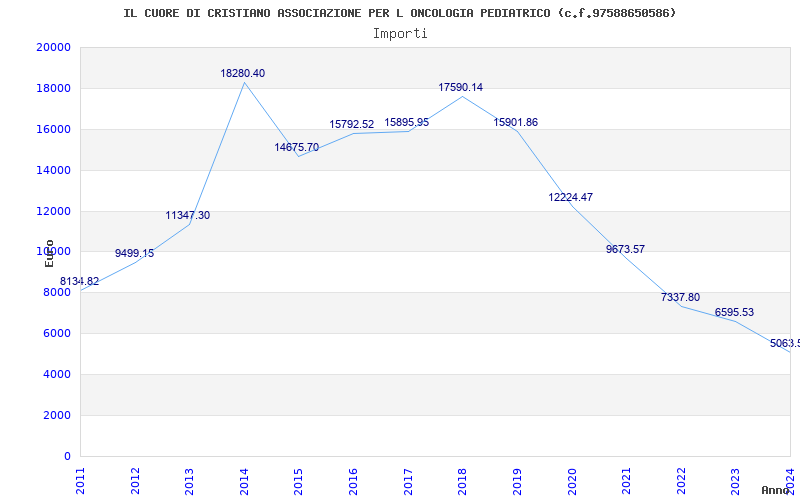Click the 15901.86 data label
The width and height of the screenshot is (800, 500).
pyautogui.click(x=515, y=122)
